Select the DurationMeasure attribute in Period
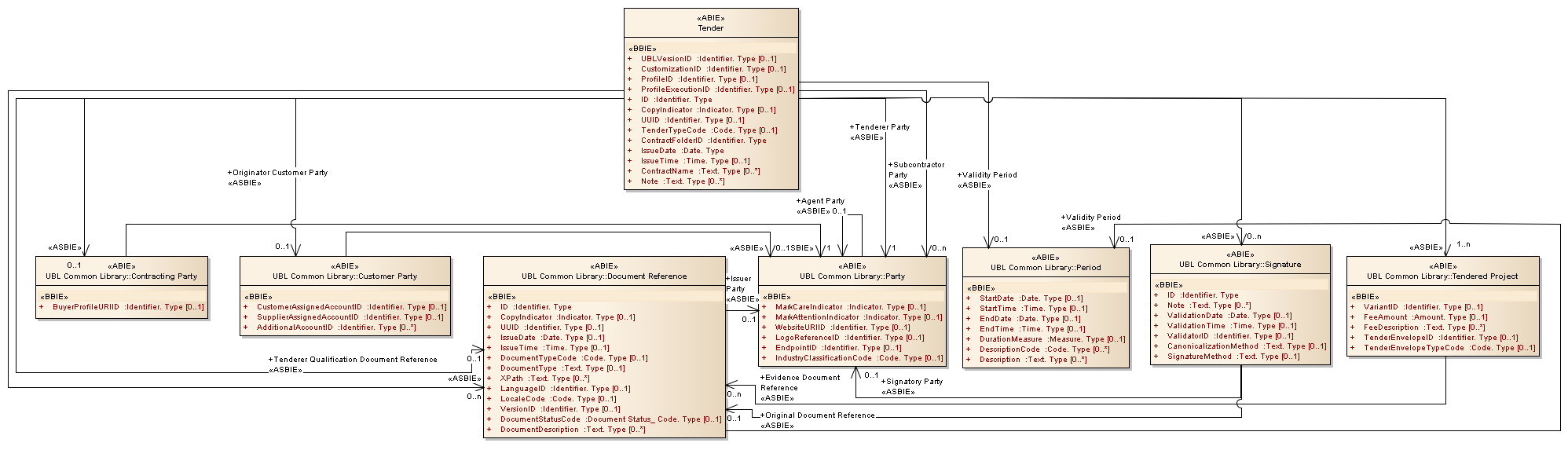 pos(1052,339)
